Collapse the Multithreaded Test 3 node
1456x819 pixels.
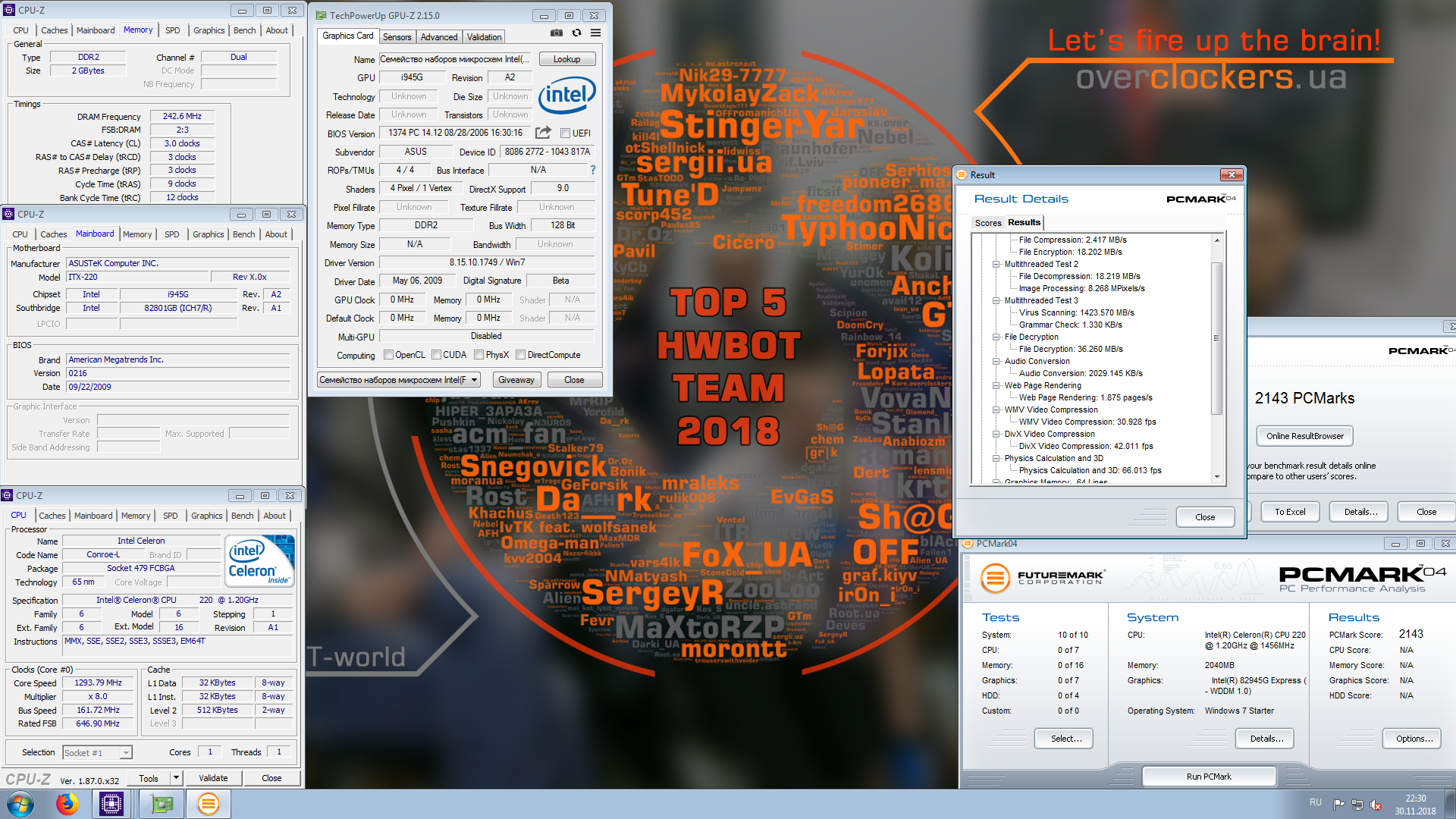click(996, 300)
